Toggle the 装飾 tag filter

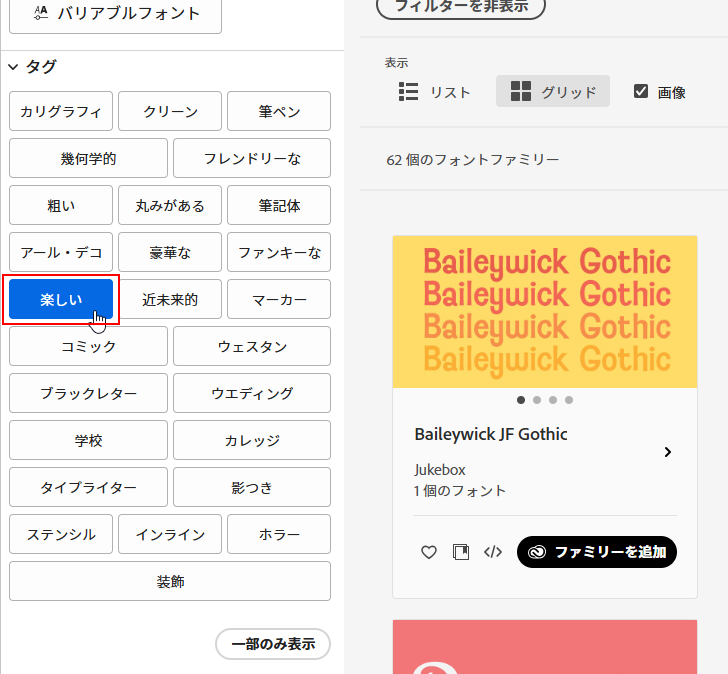[170, 581]
